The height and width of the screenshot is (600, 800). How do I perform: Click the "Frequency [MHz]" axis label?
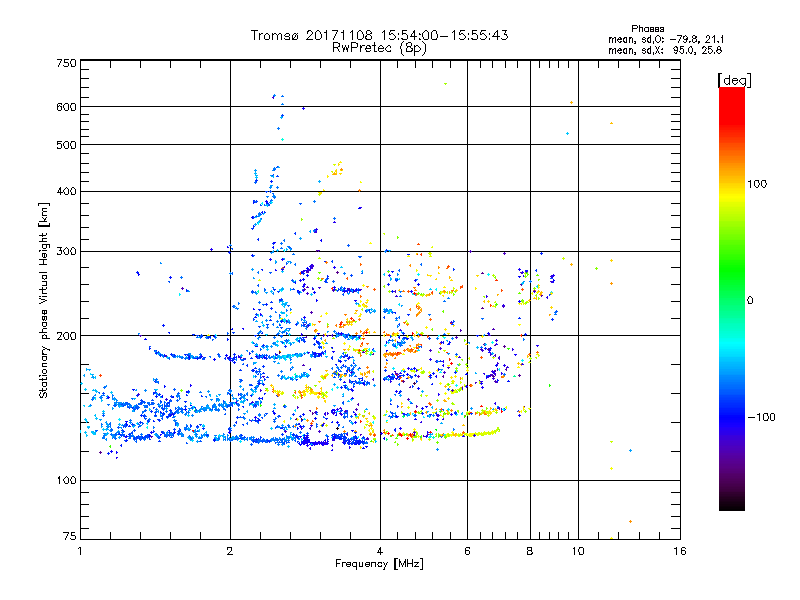(379, 564)
